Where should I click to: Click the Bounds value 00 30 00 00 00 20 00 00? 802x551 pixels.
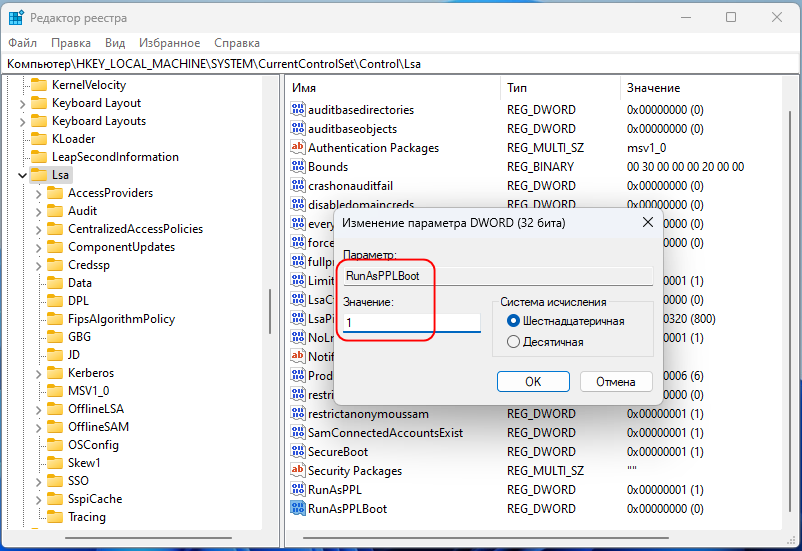pyautogui.click(x=685, y=167)
